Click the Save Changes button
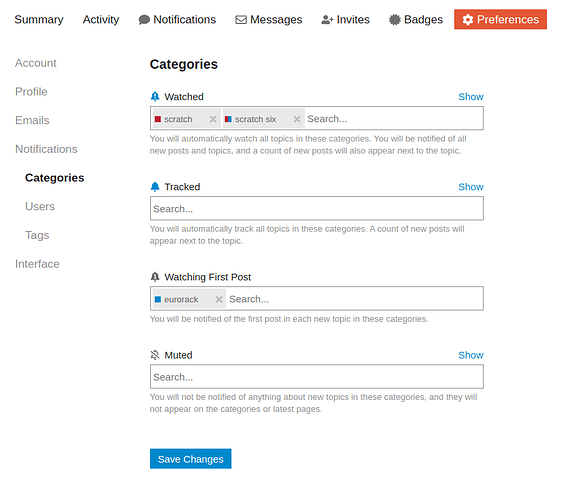This screenshot has width=565, height=500. pyautogui.click(x=191, y=459)
